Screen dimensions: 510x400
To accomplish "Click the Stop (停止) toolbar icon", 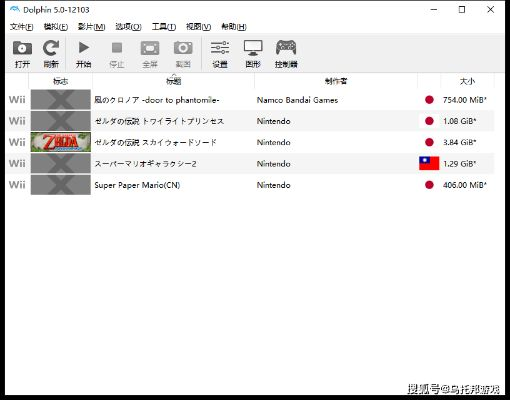I will point(117,53).
